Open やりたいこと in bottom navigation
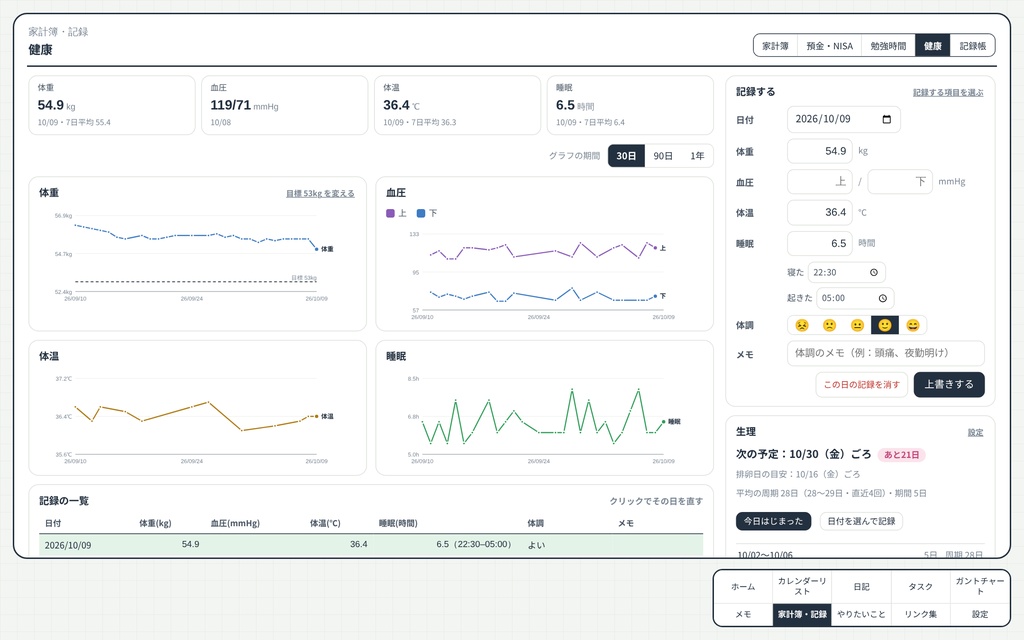1024x640 pixels. [861, 615]
